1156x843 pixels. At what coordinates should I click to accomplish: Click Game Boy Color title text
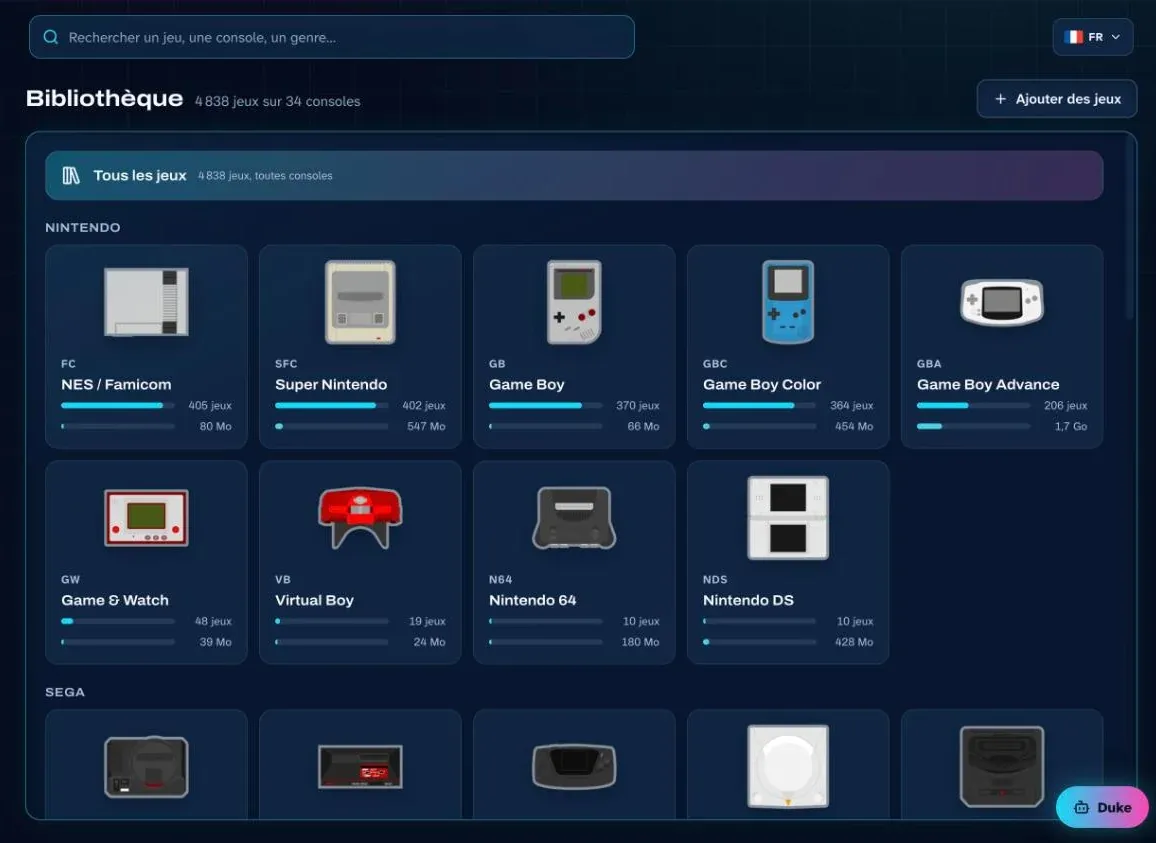(x=762, y=384)
